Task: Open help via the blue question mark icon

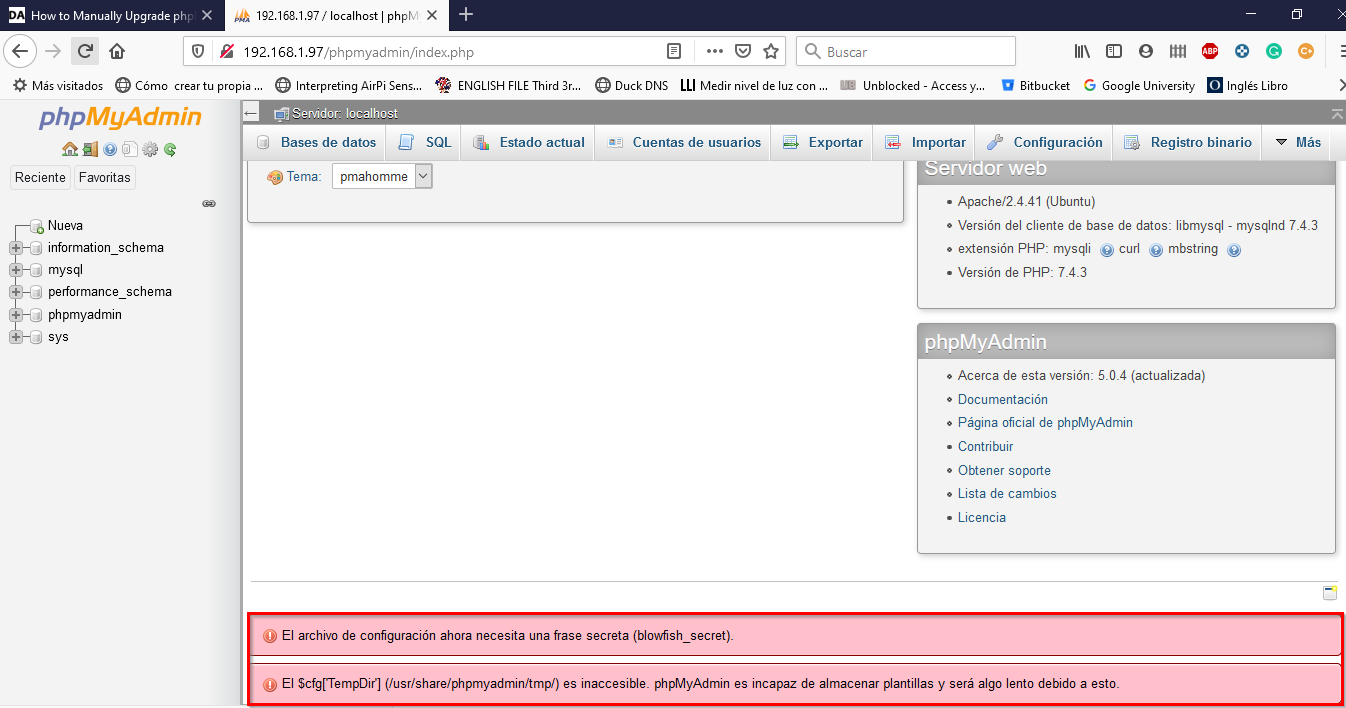Action: click(109, 149)
